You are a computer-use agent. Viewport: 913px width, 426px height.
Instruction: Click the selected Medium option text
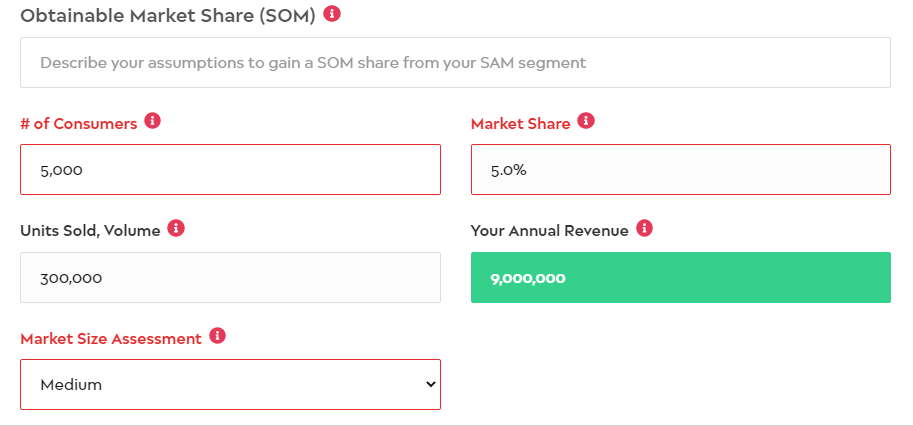tap(71, 385)
